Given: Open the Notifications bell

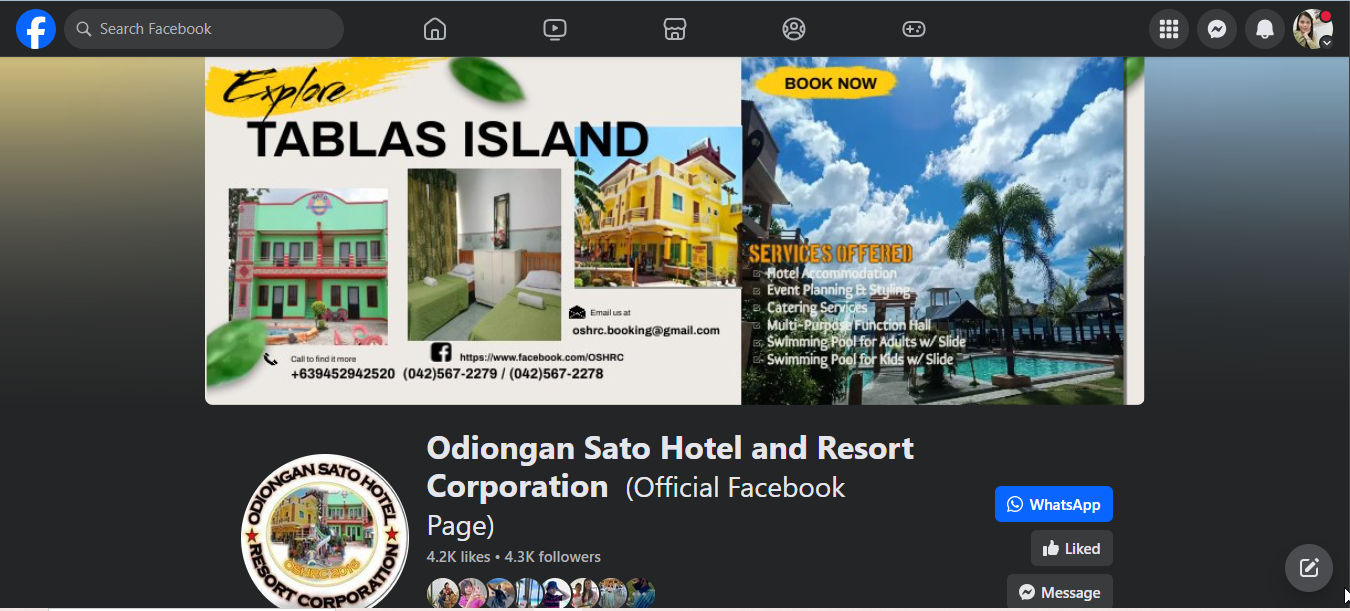Looking at the screenshot, I should pos(1265,29).
